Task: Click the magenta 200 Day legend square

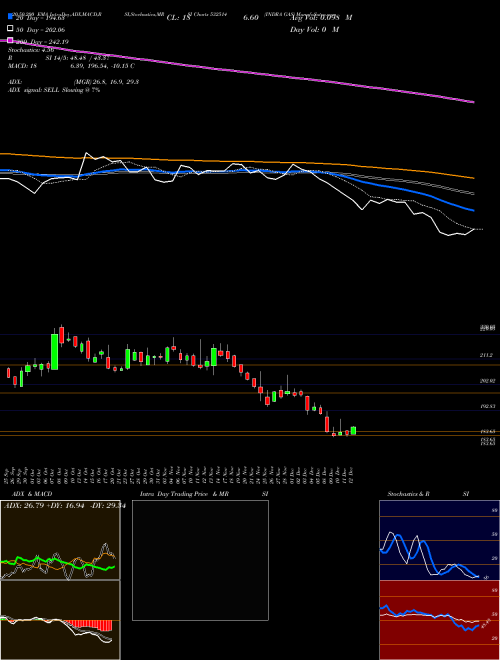Action: pos(11,40)
